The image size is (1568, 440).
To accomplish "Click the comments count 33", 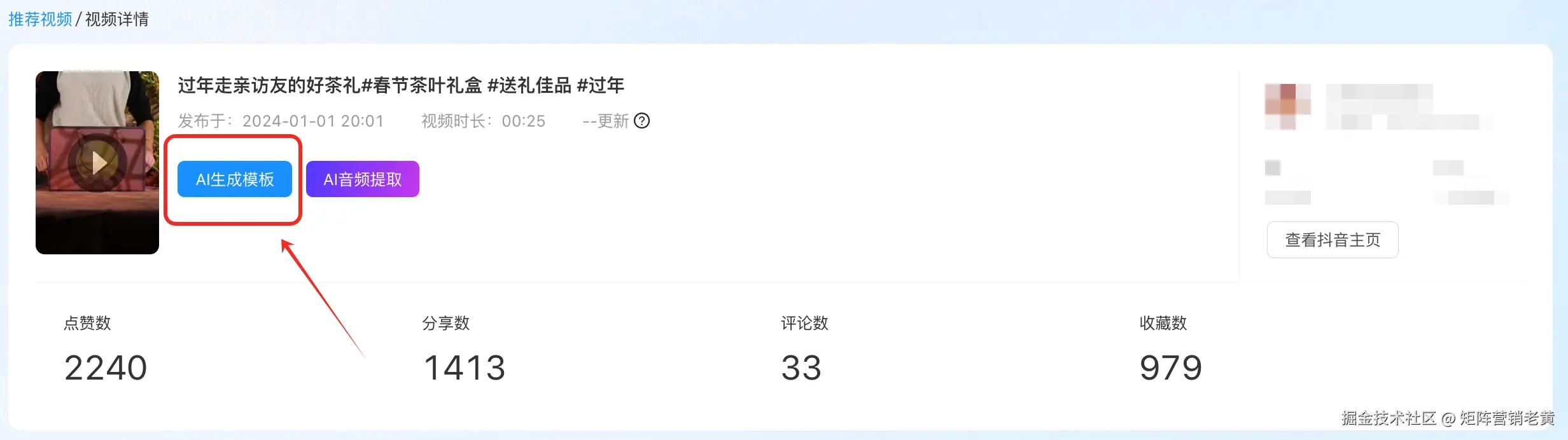I will click(x=801, y=368).
